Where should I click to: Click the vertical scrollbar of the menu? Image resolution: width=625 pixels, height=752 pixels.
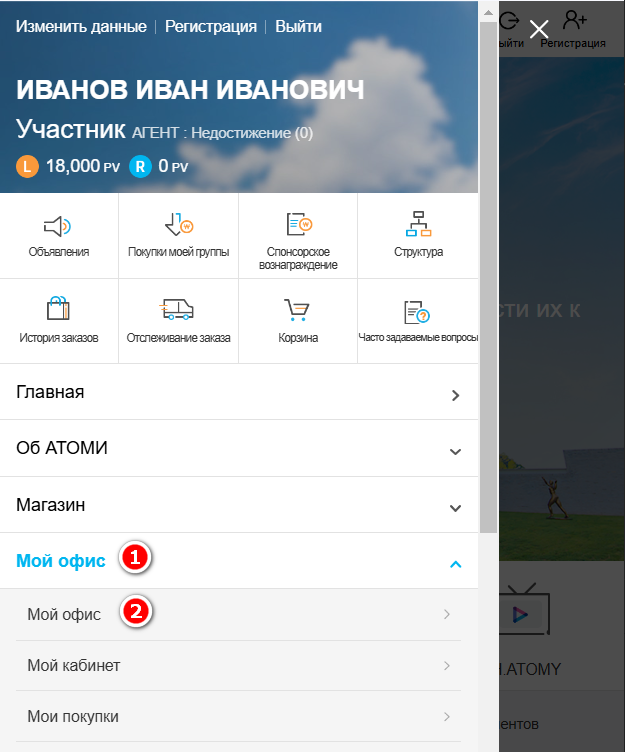[x=488, y=300]
